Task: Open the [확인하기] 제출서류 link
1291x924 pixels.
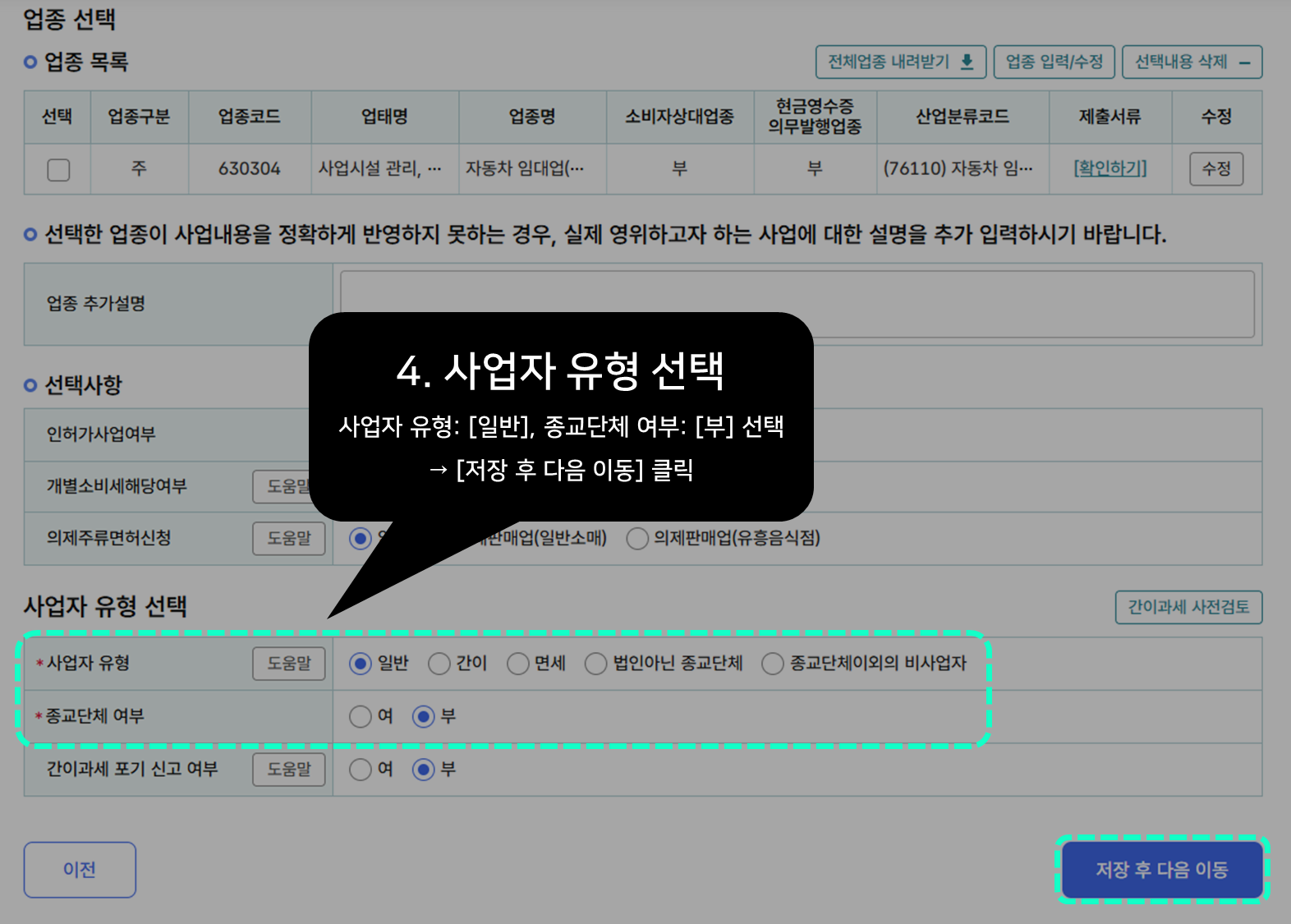Action: 1110,168
